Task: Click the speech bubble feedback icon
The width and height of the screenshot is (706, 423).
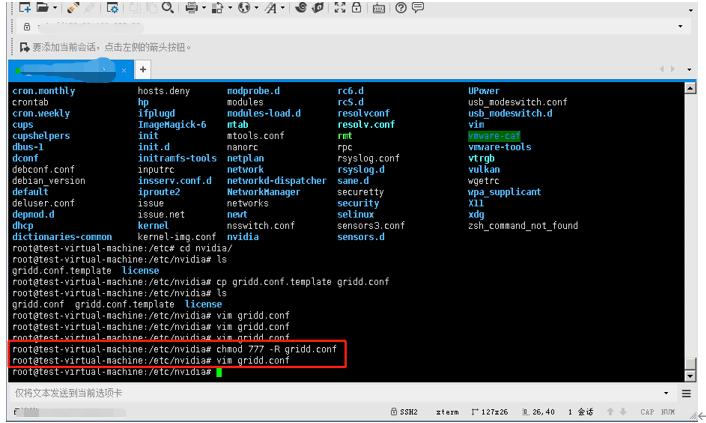Action: [x=418, y=7]
